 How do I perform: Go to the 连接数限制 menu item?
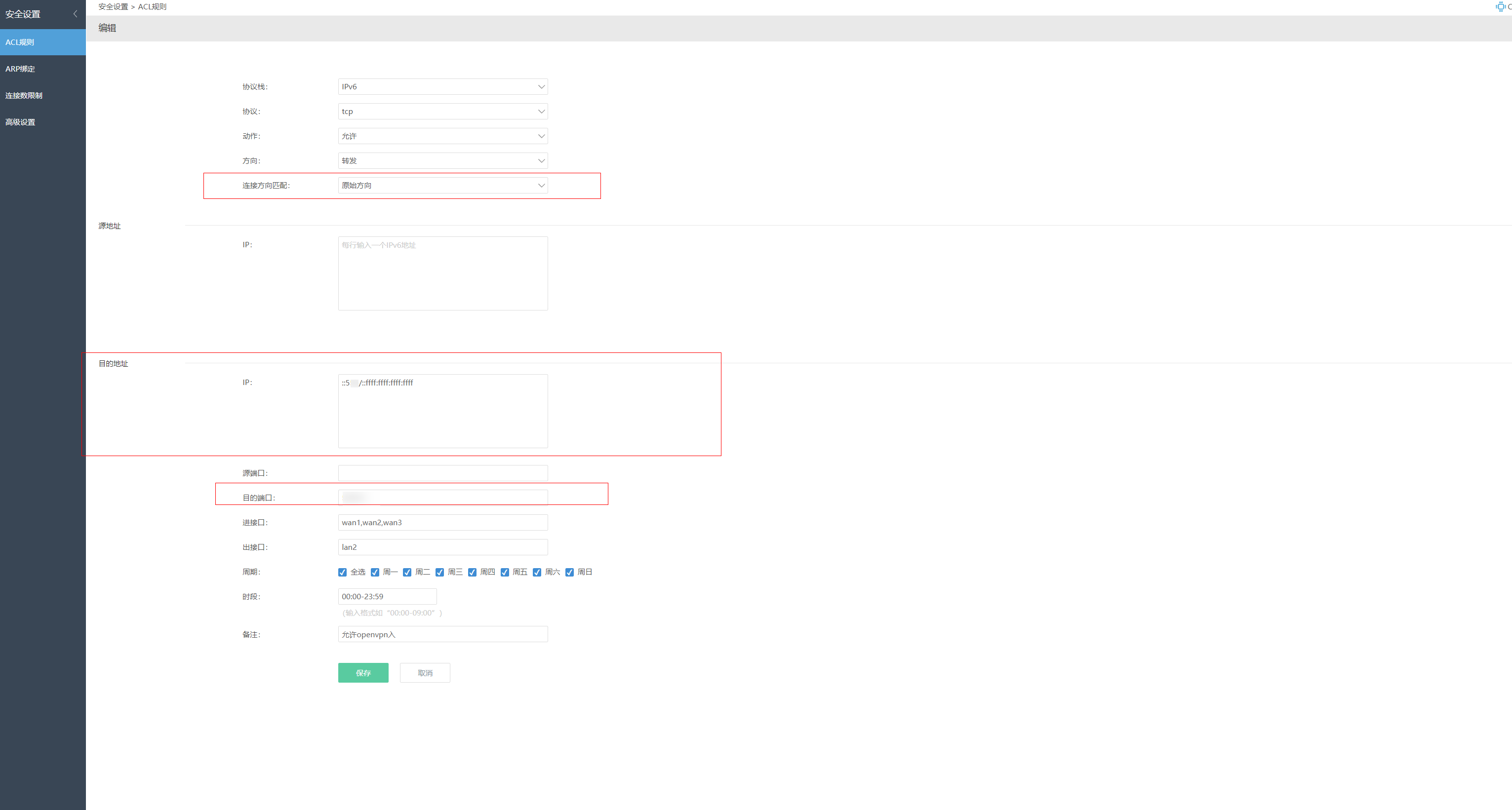click(x=24, y=96)
